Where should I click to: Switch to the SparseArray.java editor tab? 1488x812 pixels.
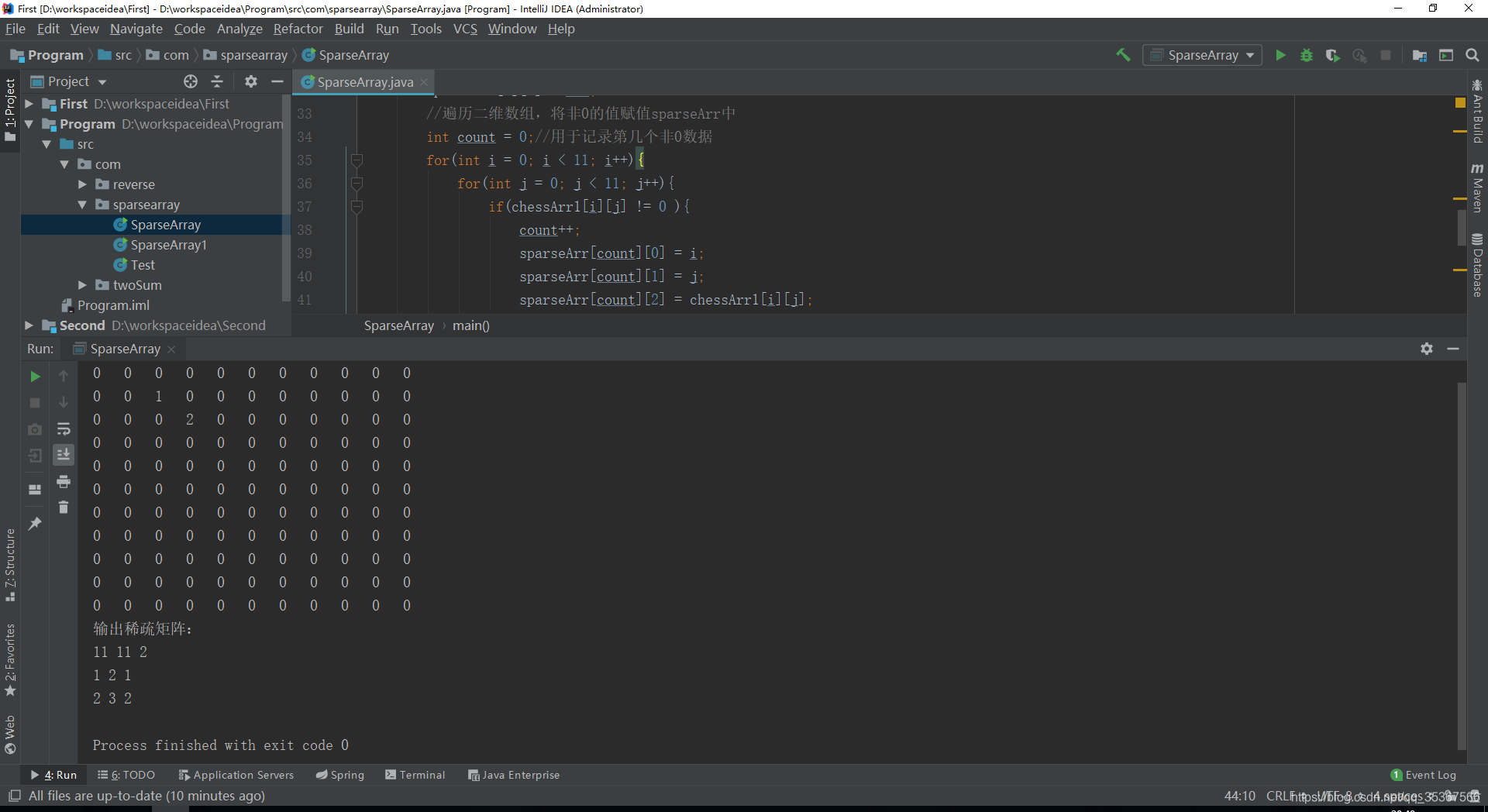364,82
